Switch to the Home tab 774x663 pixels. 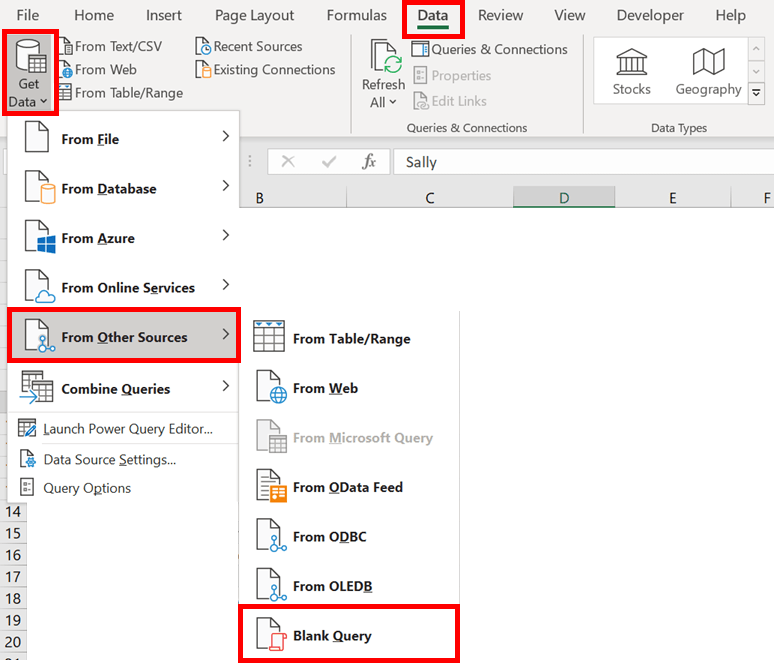pos(94,15)
